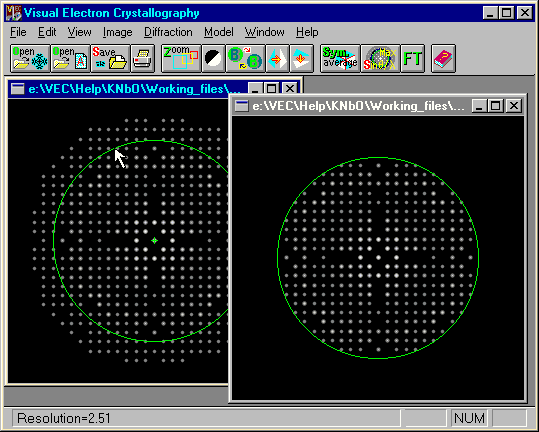
Task: Open the Diffraction menu
Action: coord(168,32)
